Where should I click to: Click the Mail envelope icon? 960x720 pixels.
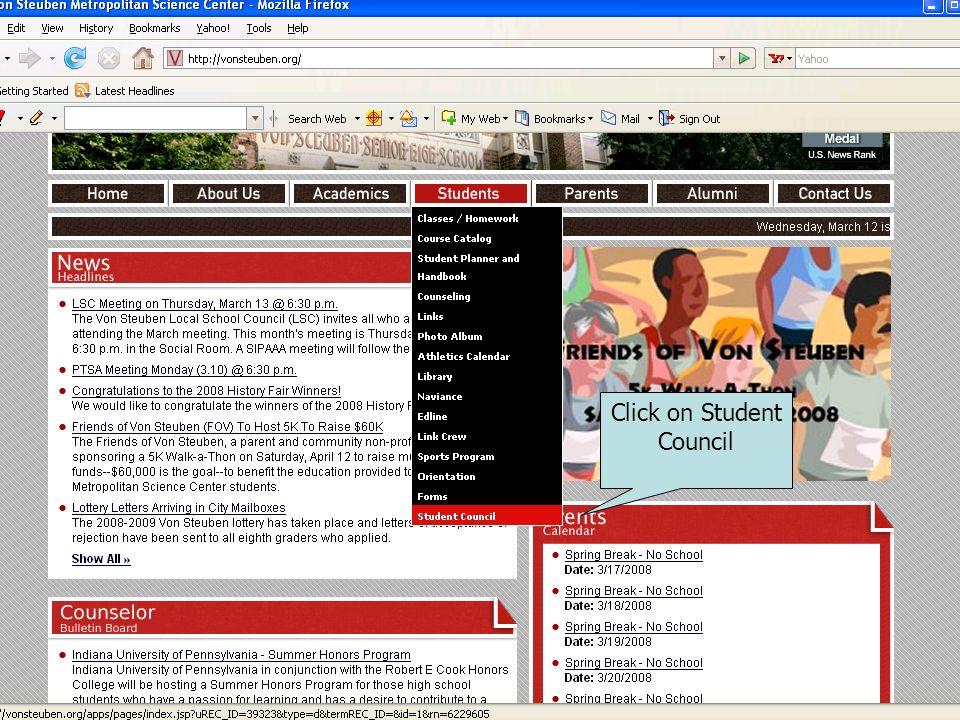[x=609, y=118]
